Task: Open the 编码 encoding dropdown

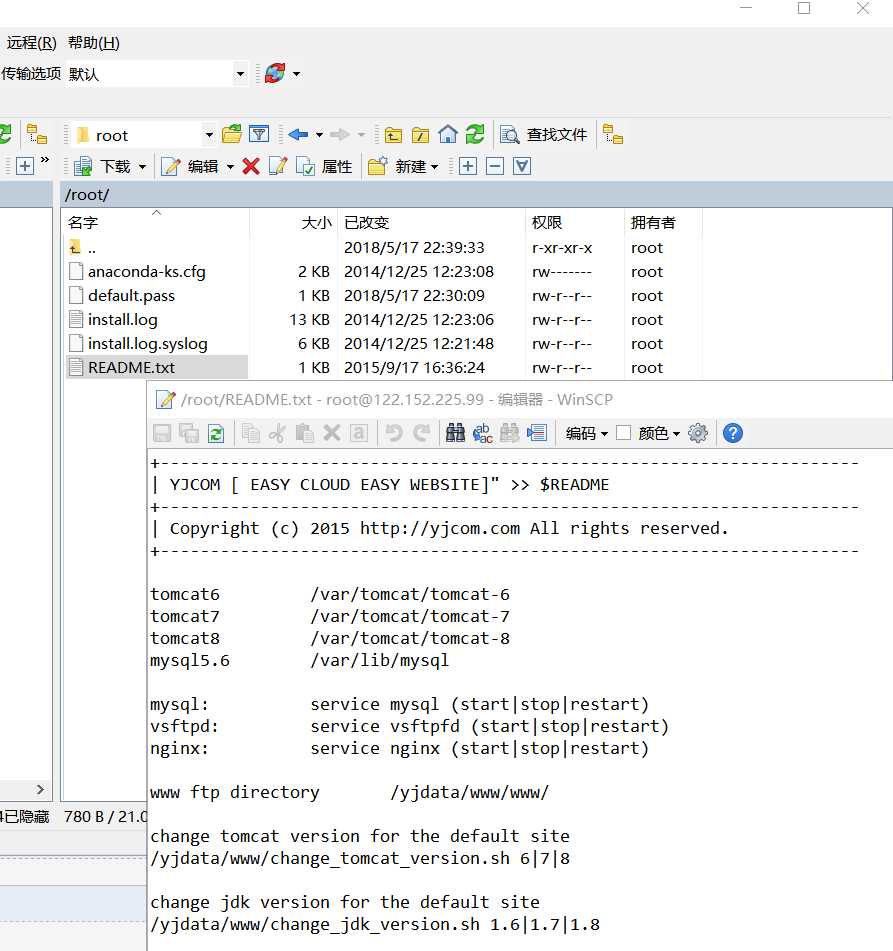Action: (587, 433)
